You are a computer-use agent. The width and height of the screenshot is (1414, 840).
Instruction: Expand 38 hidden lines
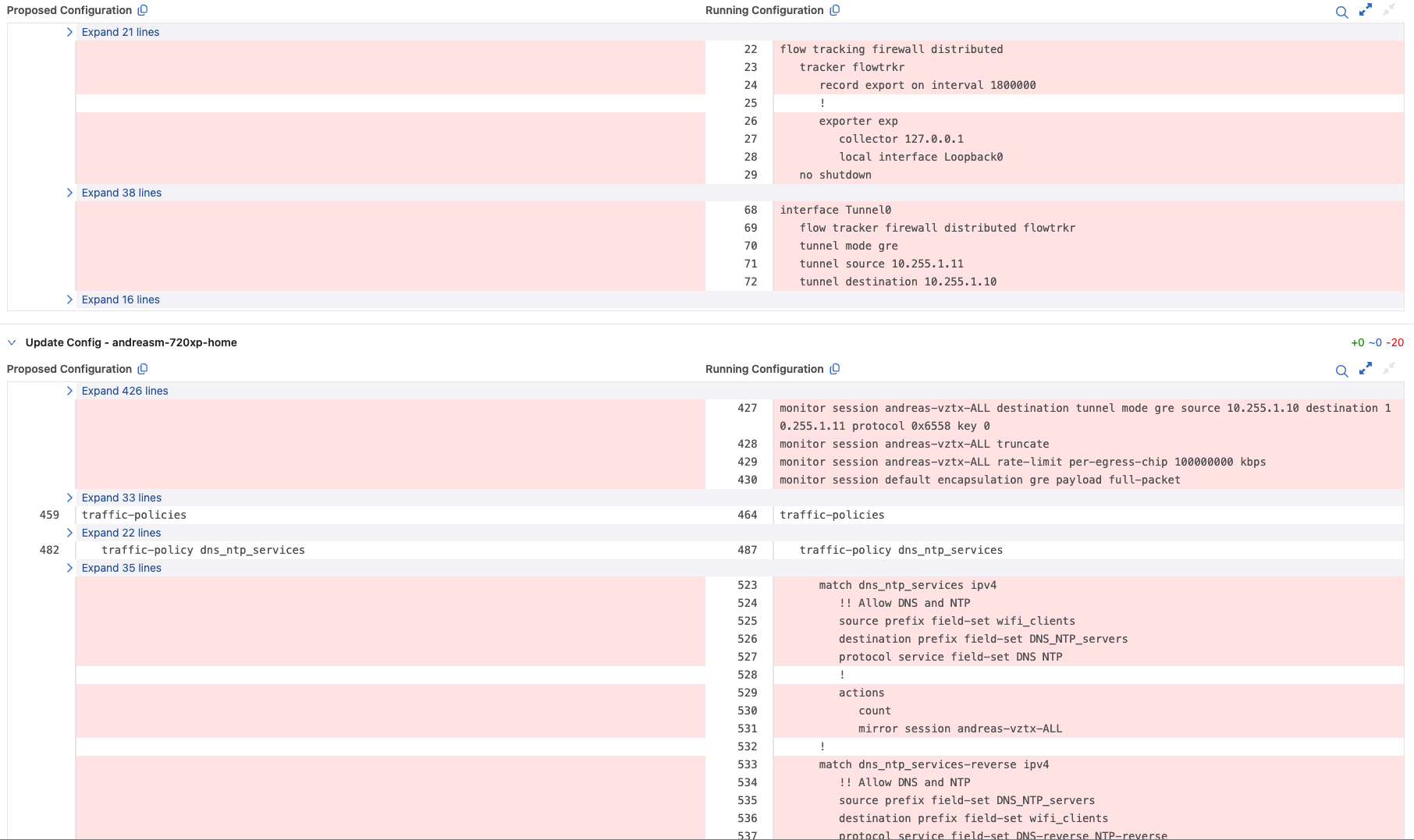(121, 193)
